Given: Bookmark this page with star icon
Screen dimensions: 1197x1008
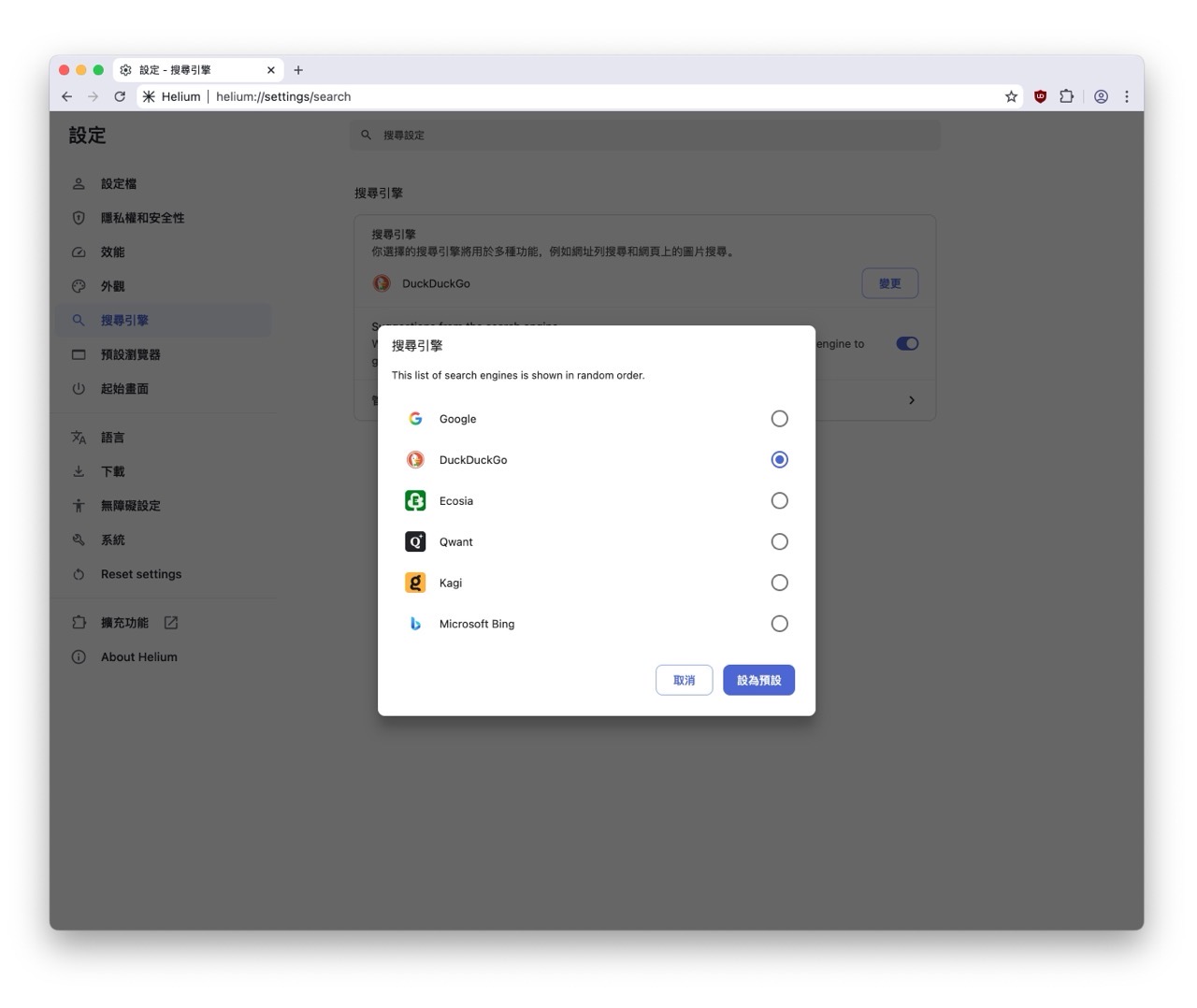Looking at the screenshot, I should pos(1011,96).
